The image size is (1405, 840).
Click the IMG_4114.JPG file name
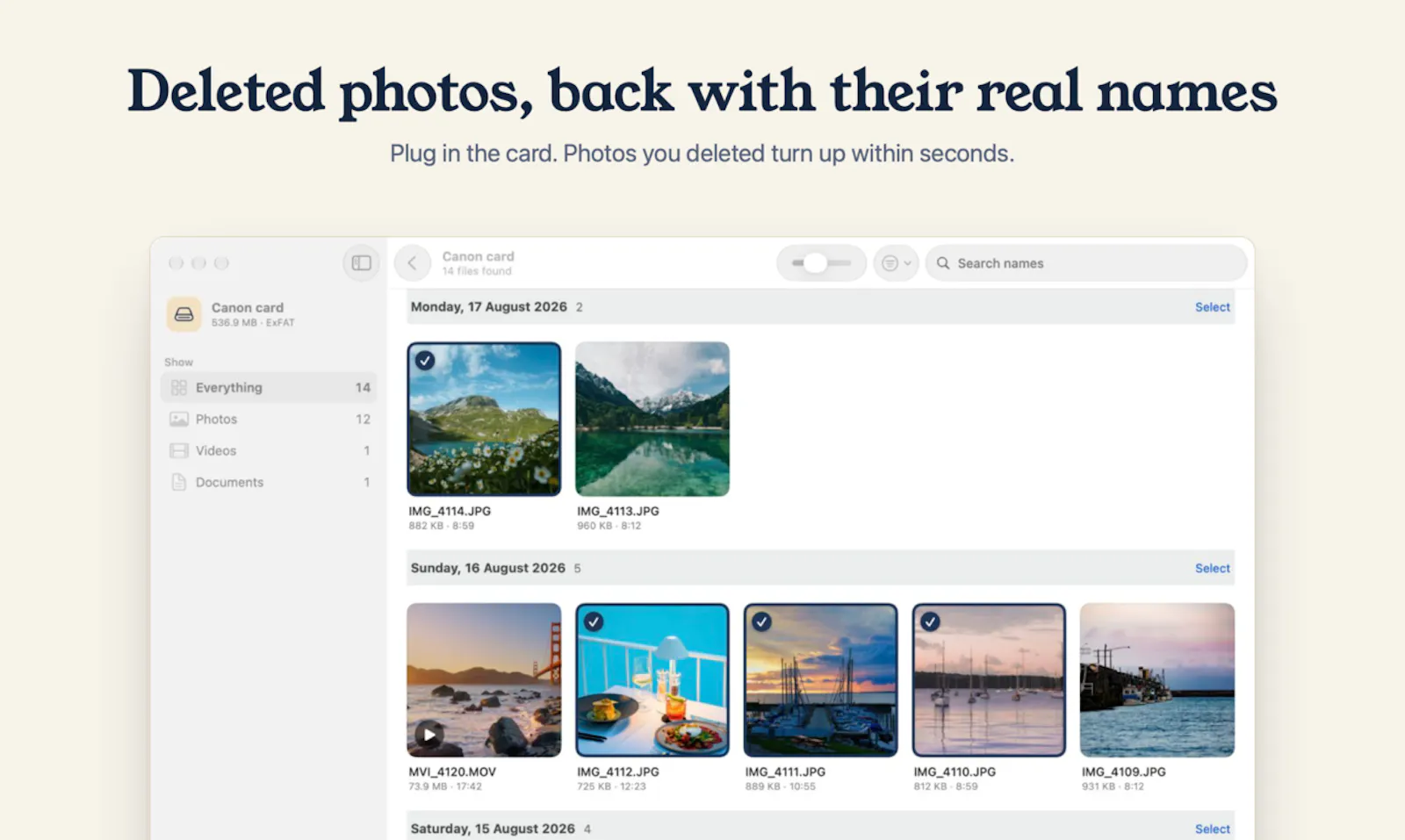pyautogui.click(x=450, y=511)
